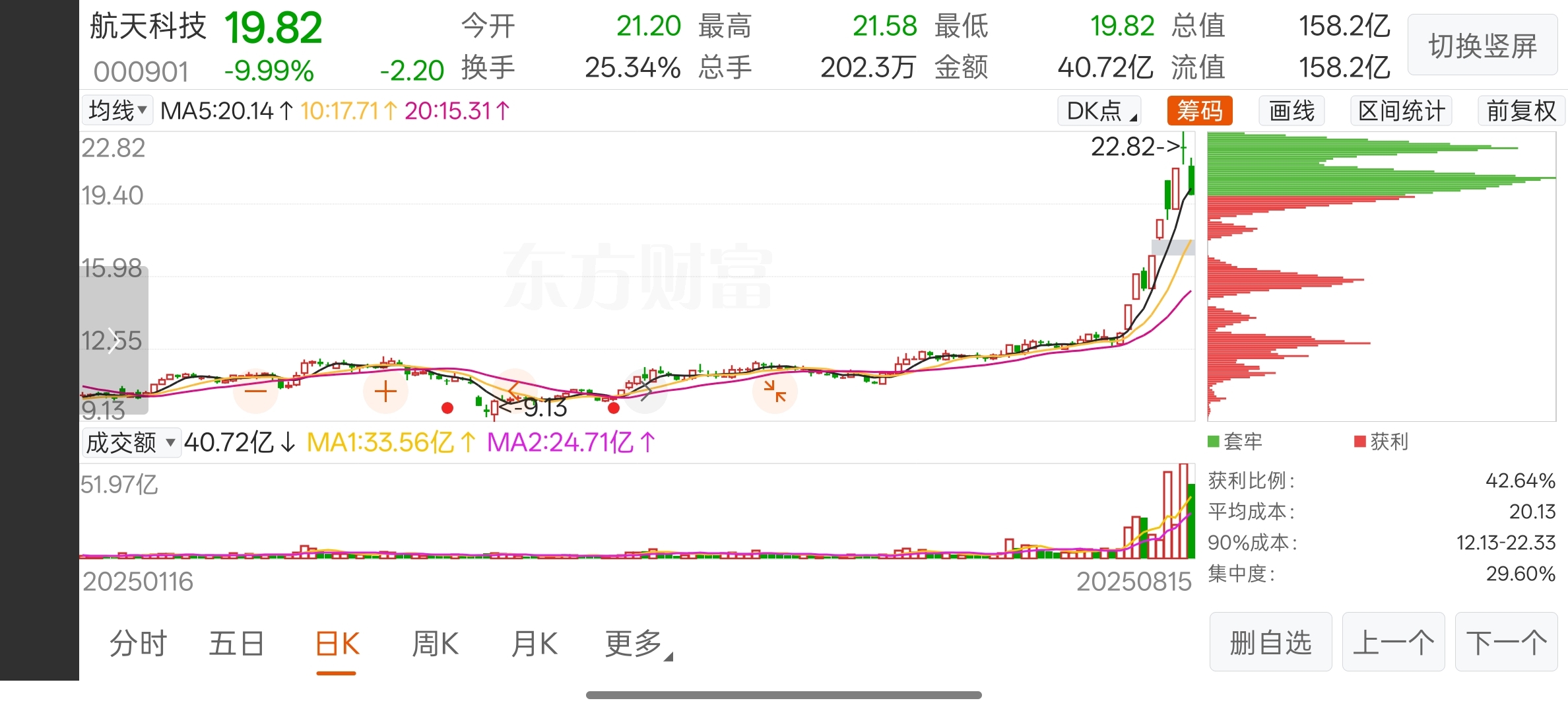Click the 切换竖屏 button
Viewport: 1568px width, 713px height.
point(1483,46)
